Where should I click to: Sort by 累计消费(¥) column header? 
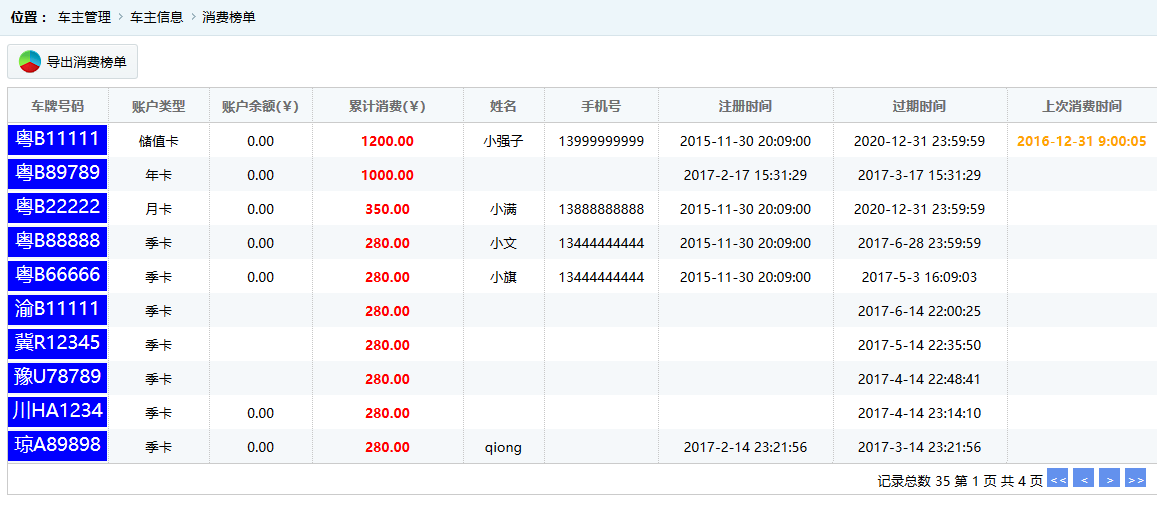tap(387, 106)
